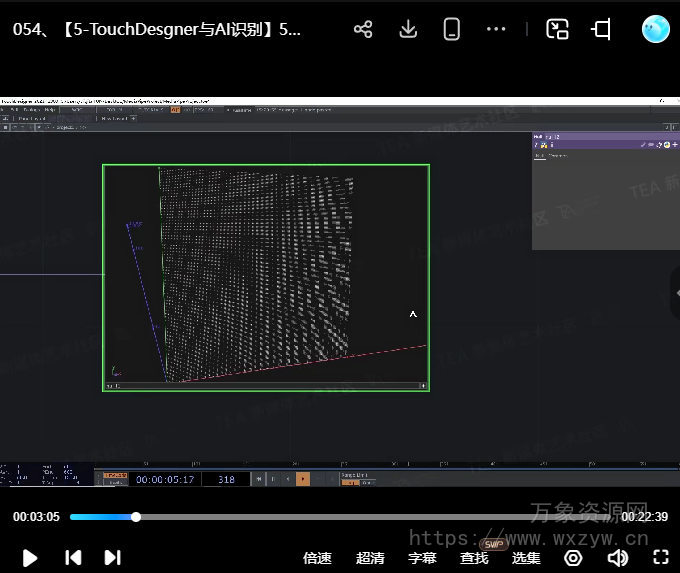Skip to the previous video

tap(73, 557)
